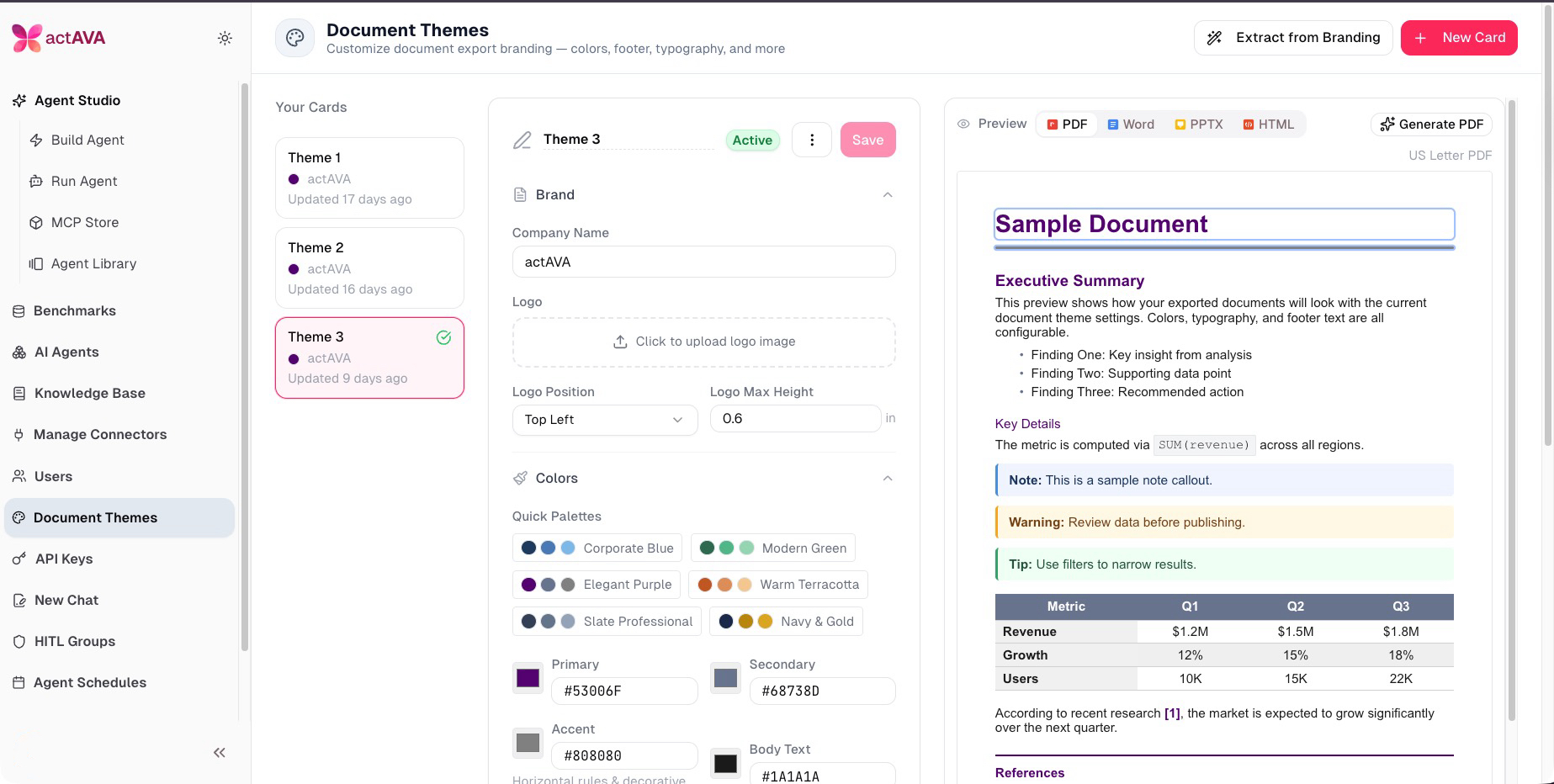Click the palette icon beside Document Themes title
This screenshot has height=784, width=1554.
(294, 38)
